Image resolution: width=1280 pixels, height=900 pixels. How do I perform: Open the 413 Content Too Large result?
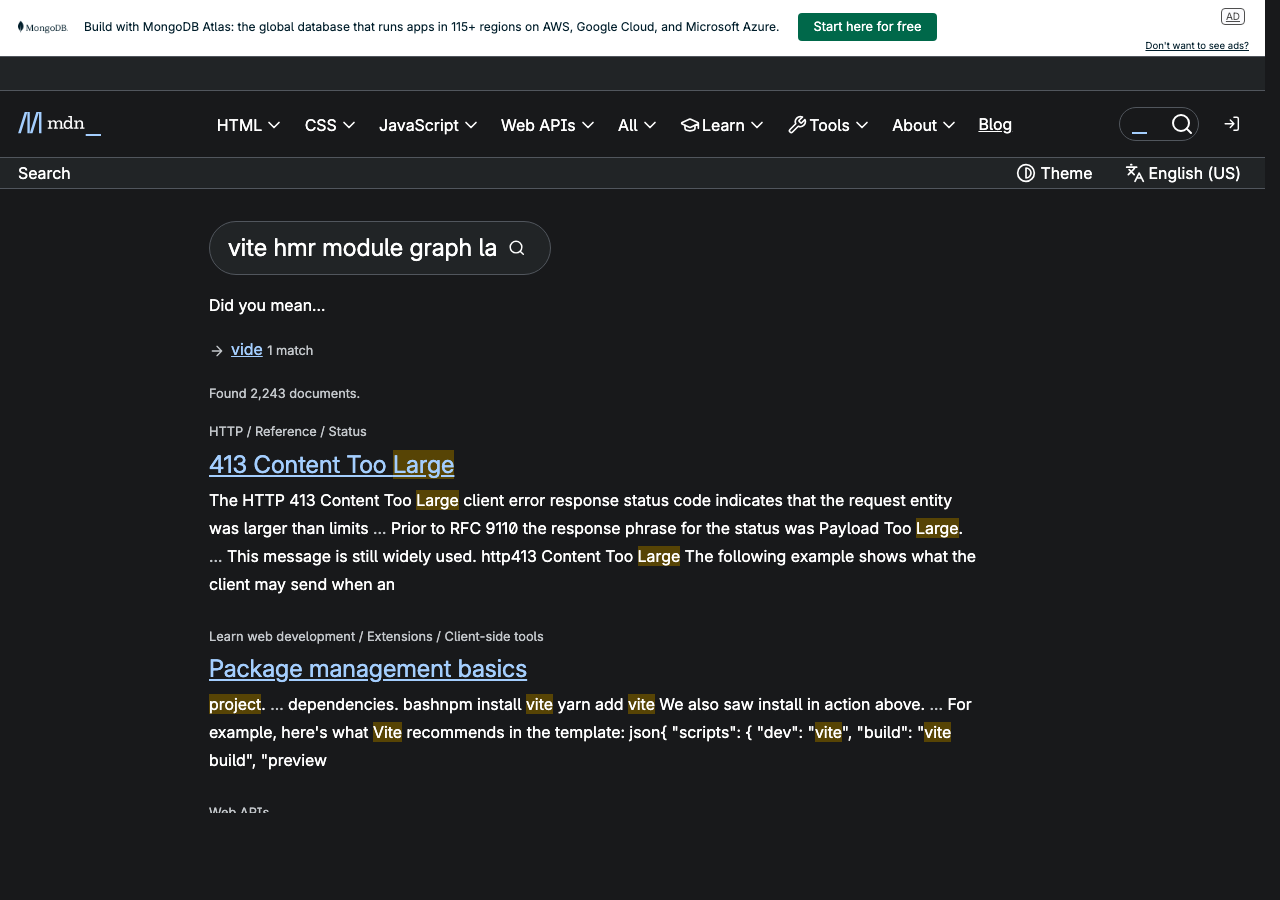click(331, 464)
